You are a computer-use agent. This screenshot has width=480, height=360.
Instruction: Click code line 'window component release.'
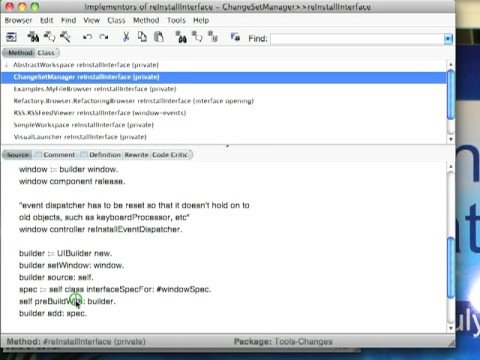click(72, 181)
